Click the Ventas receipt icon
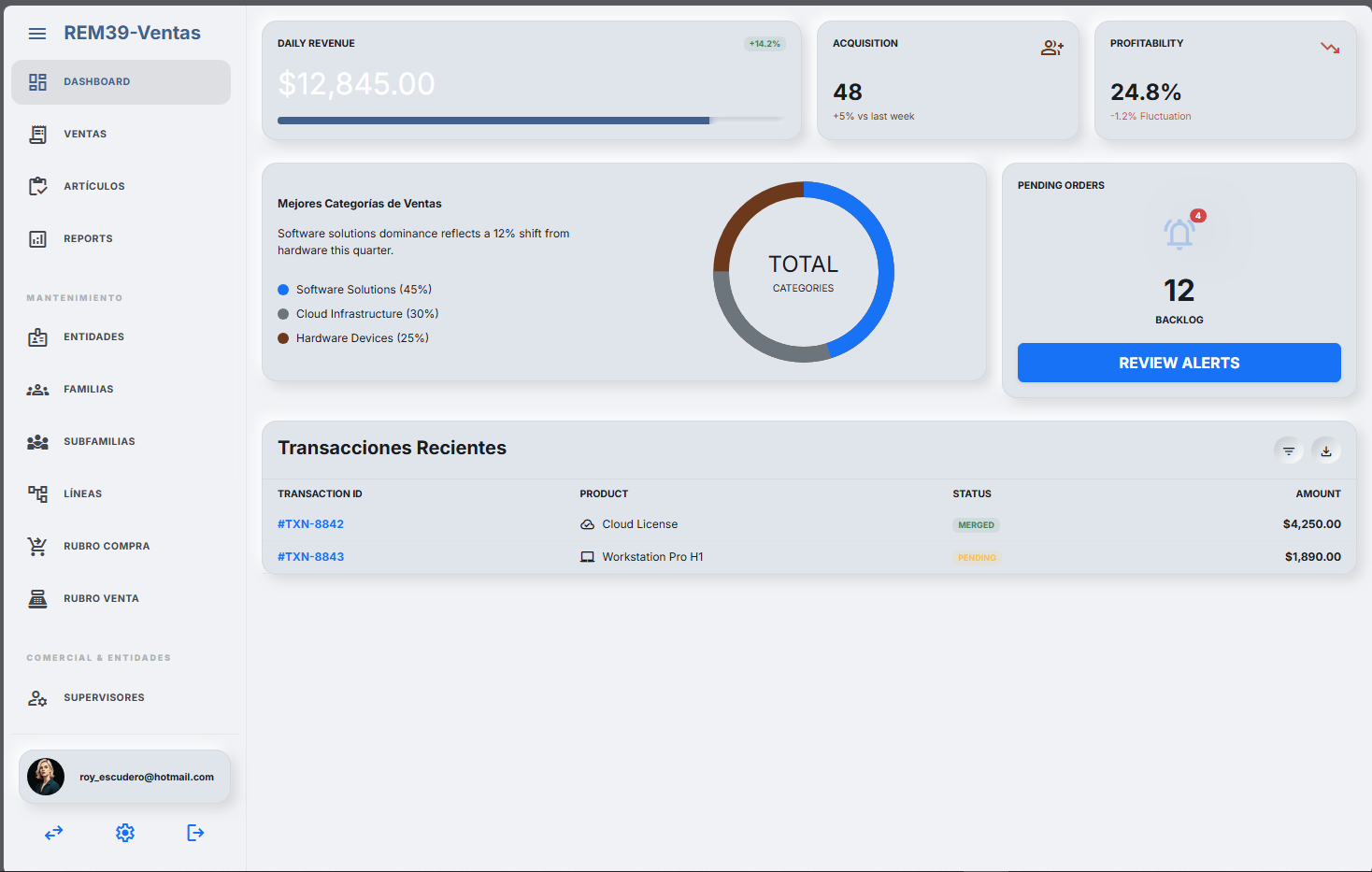The height and width of the screenshot is (872, 1372). [37, 135]
